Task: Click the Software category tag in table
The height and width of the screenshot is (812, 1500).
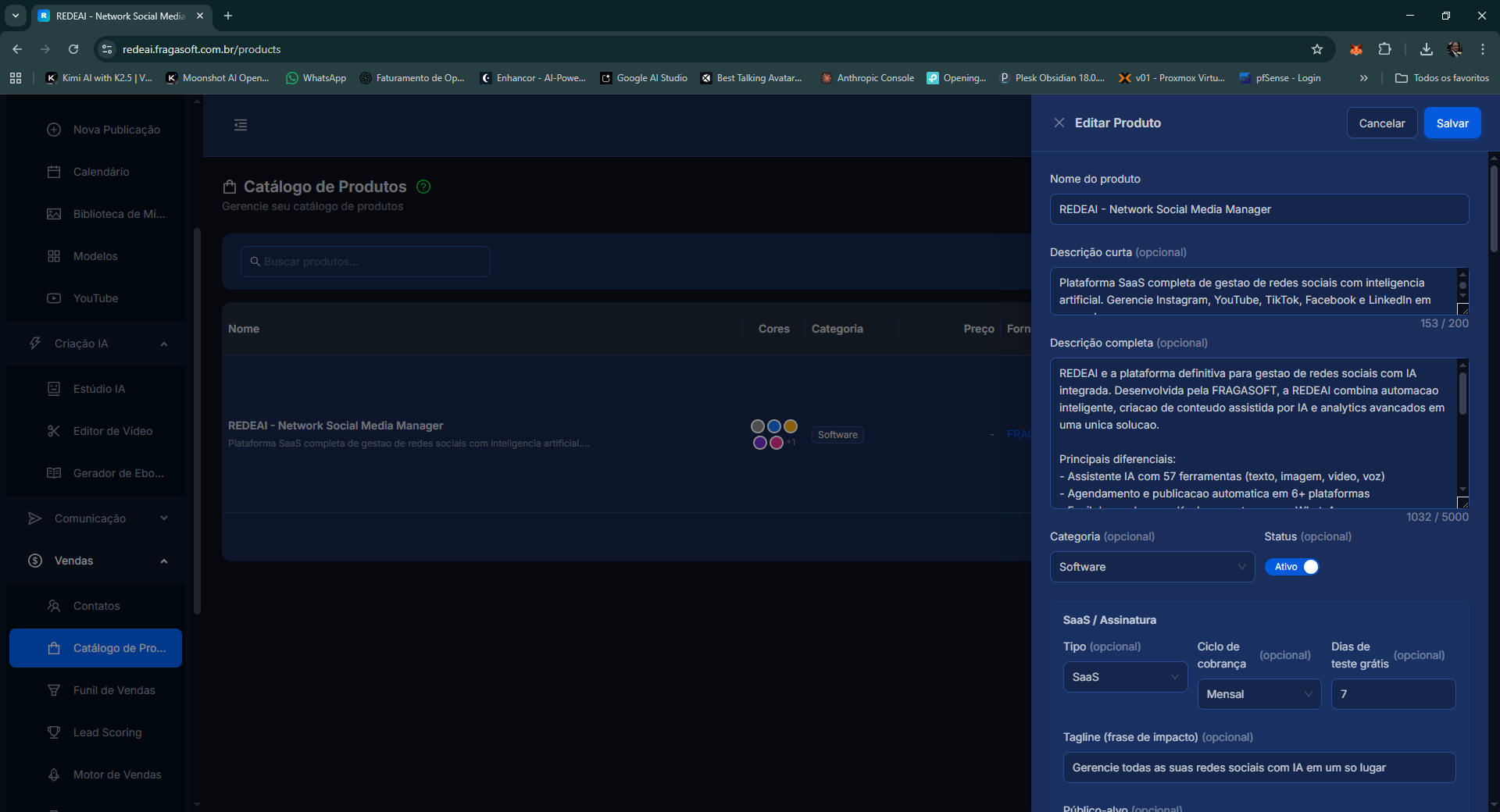Action: coord(837,435)
